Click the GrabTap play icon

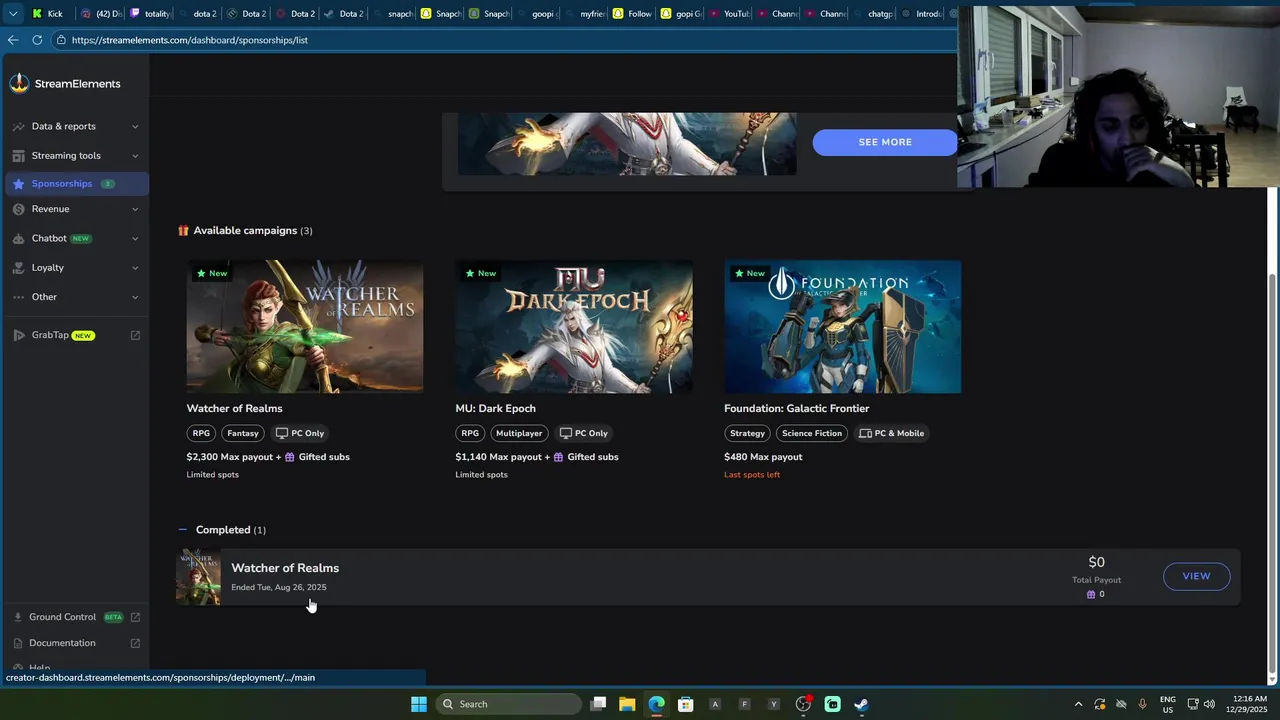(x=19, y=335)
